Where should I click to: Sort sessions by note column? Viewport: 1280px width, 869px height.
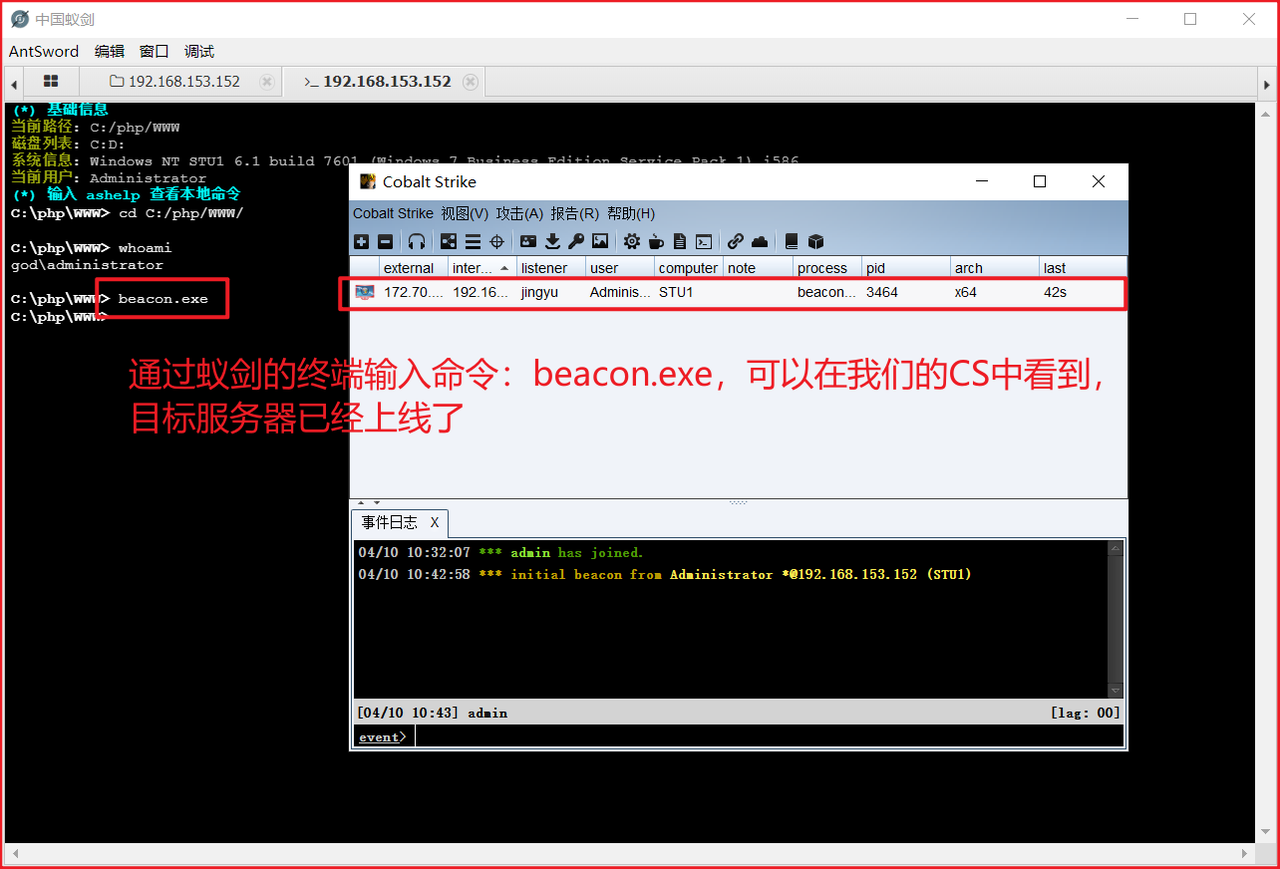(758, 268)
